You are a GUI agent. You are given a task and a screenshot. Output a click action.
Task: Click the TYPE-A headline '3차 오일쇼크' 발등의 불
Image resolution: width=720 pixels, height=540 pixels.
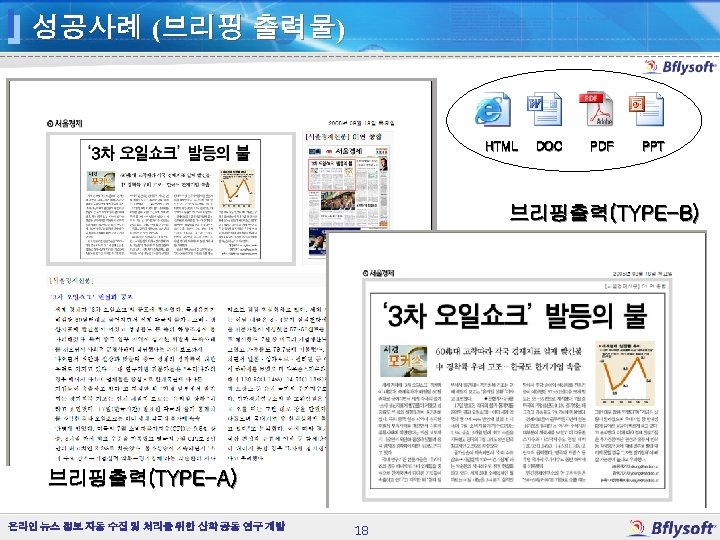(168, 153)
